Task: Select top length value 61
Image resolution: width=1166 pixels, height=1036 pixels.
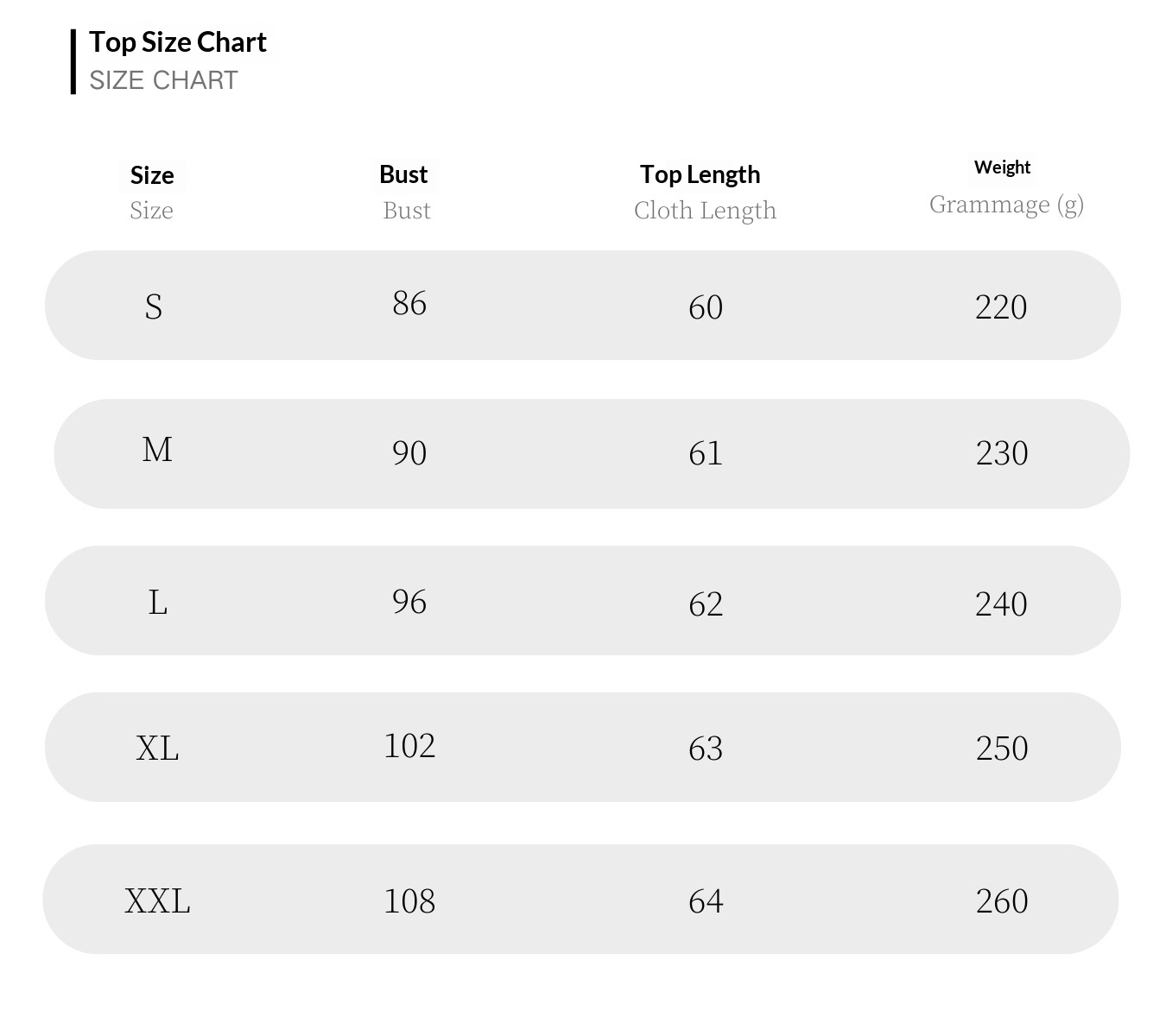Action: 706,453
